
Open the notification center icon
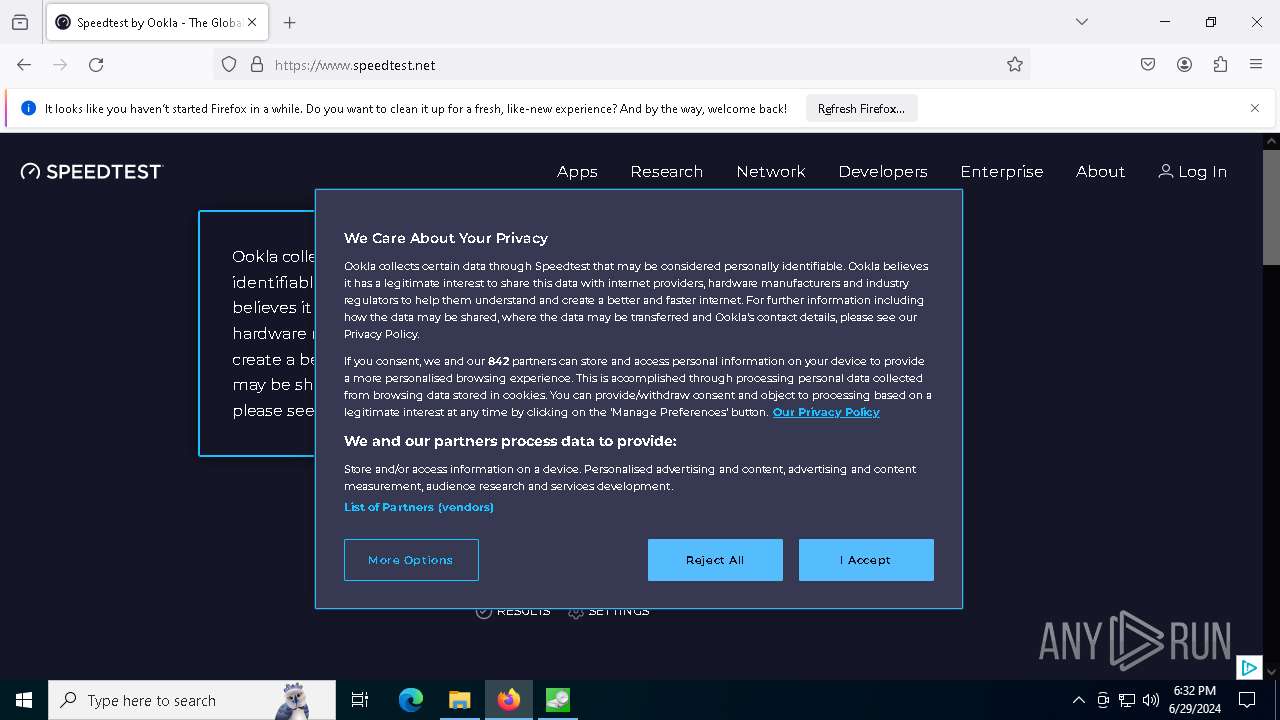tap(1247, 700)
